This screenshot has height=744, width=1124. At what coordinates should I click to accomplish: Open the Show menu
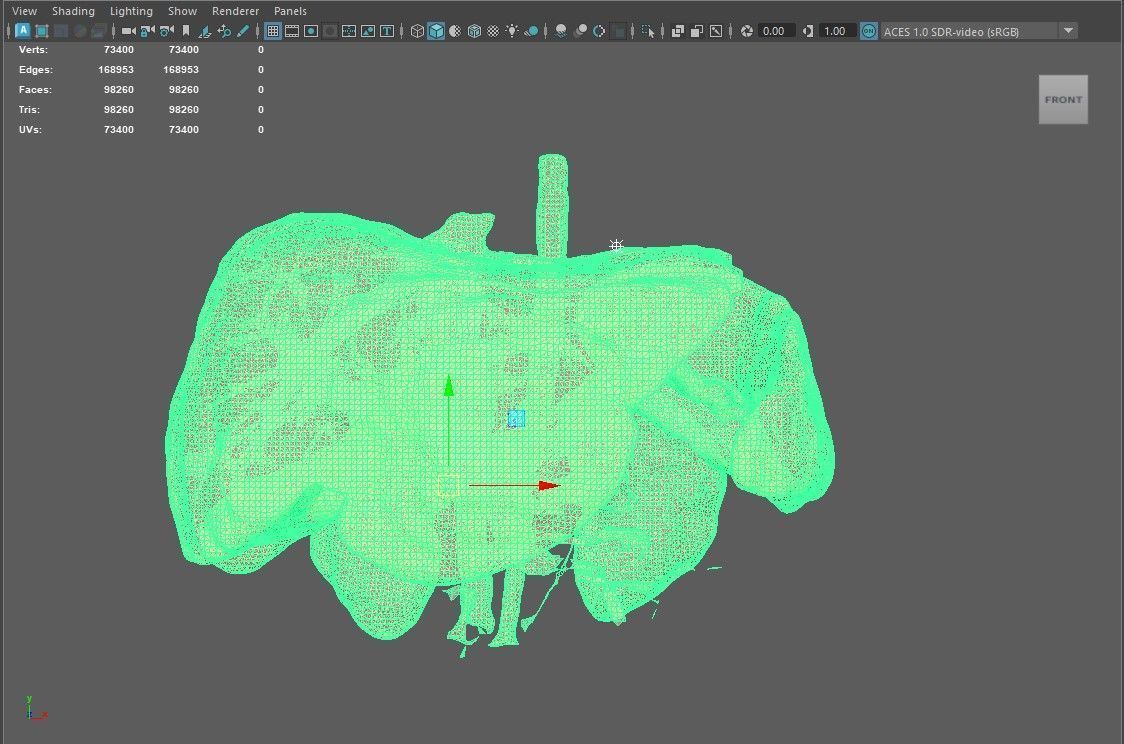click(x=182, y=11)
